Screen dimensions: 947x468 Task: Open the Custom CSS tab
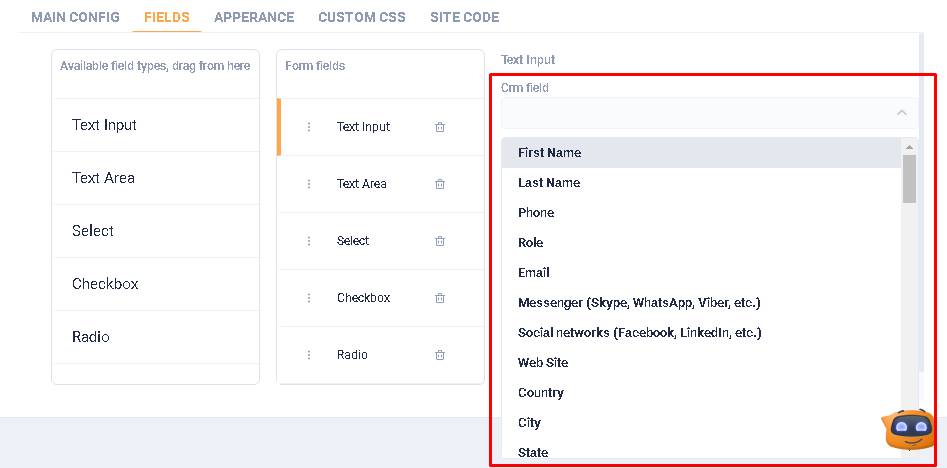pyautogui.click(x=362, y=17)
